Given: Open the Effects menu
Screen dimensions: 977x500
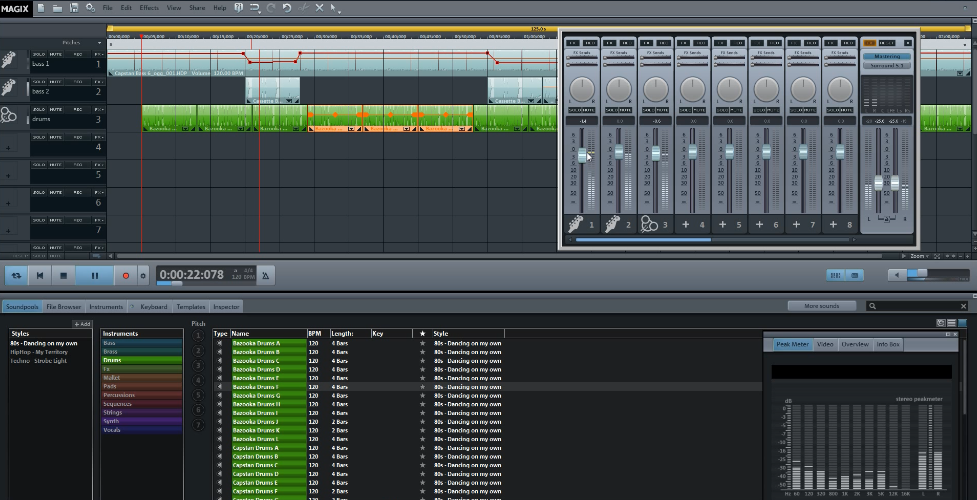Looking at the screenshot, I should coord(148,8).
